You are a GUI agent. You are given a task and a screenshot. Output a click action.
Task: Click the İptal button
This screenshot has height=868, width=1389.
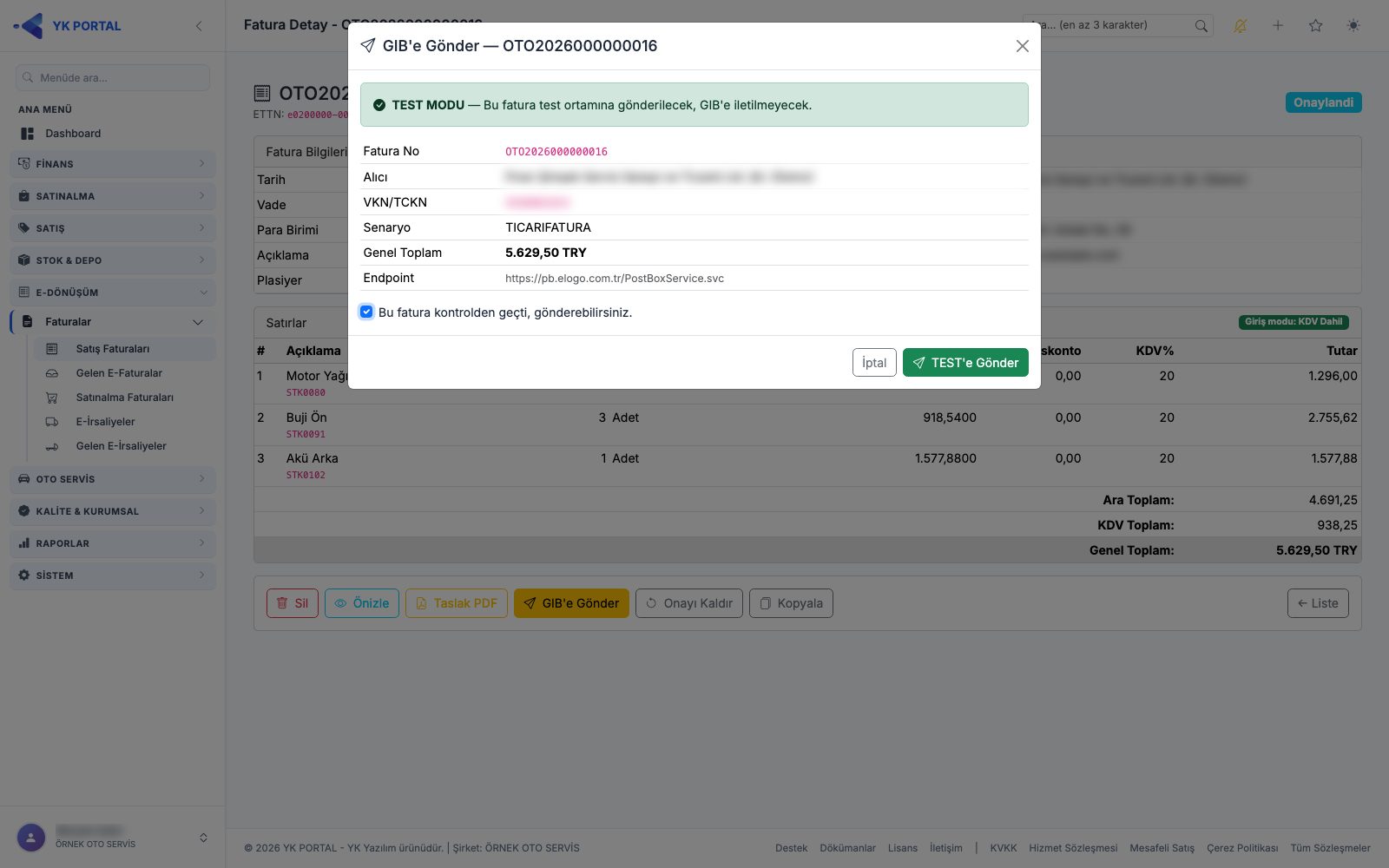point(874,363)
